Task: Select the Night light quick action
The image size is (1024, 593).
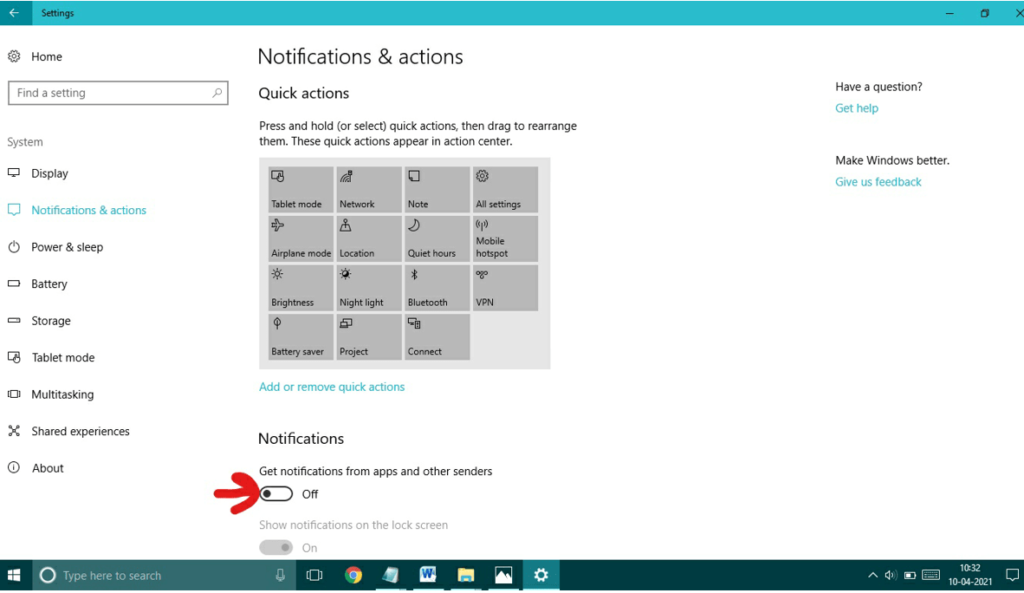Action: 367,287
